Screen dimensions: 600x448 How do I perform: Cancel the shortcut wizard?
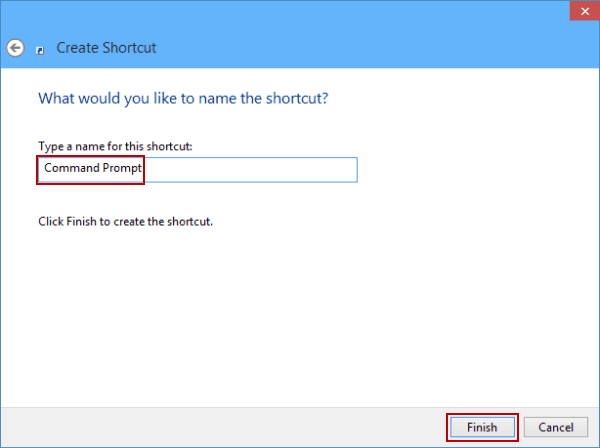pos(556,427)
